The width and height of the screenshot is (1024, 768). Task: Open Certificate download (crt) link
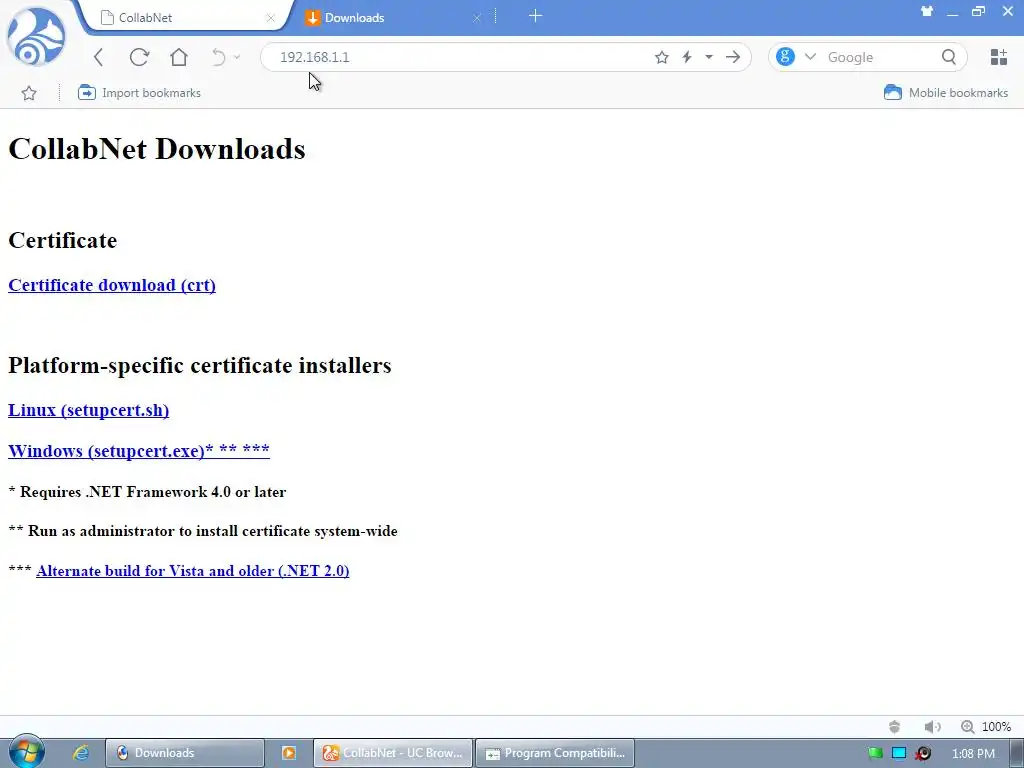[x=112, y=285]
